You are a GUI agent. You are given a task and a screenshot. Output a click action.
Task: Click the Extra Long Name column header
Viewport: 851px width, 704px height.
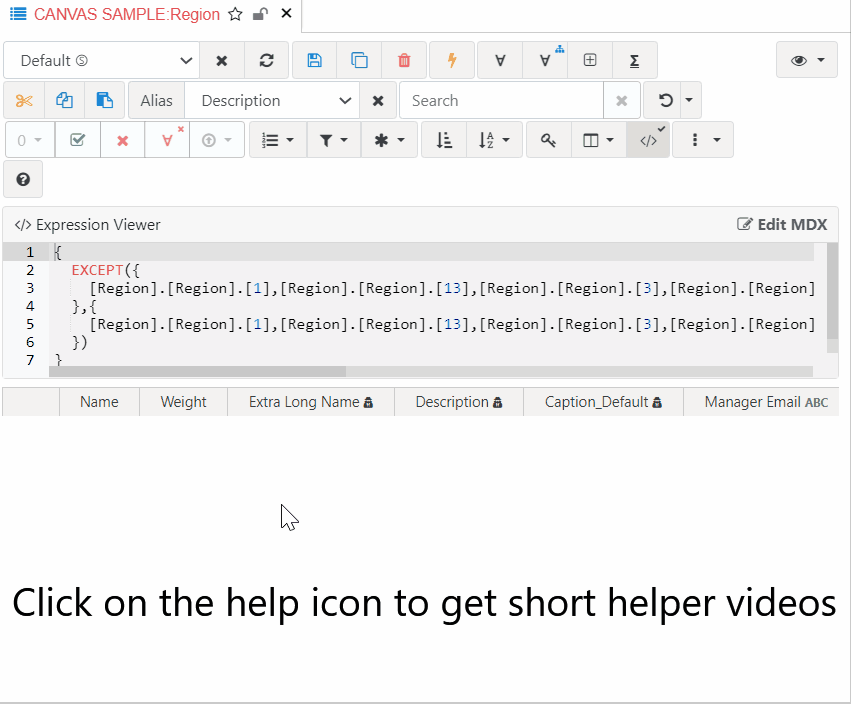click(x=310, y=402)
